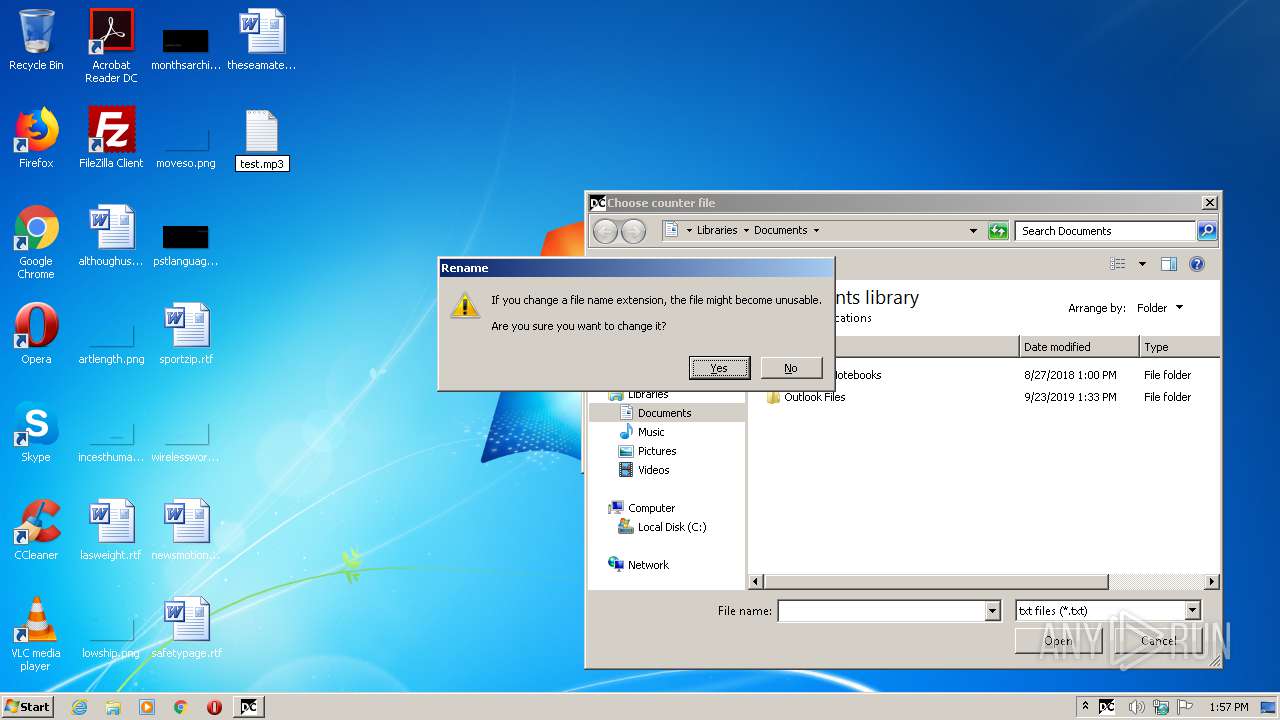
Task: Open Action Center flag tray icon
Action: tap(1185, 707)
